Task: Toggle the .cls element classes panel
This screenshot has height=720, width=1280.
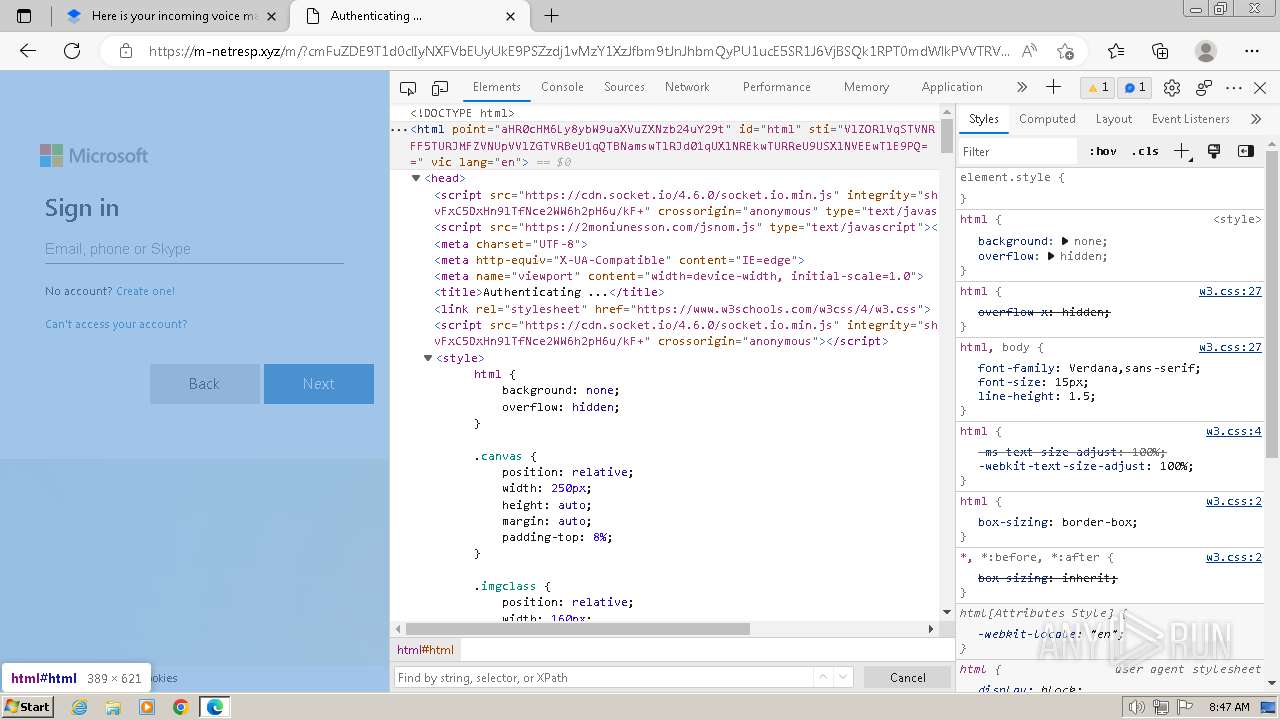Action: 1145,151
